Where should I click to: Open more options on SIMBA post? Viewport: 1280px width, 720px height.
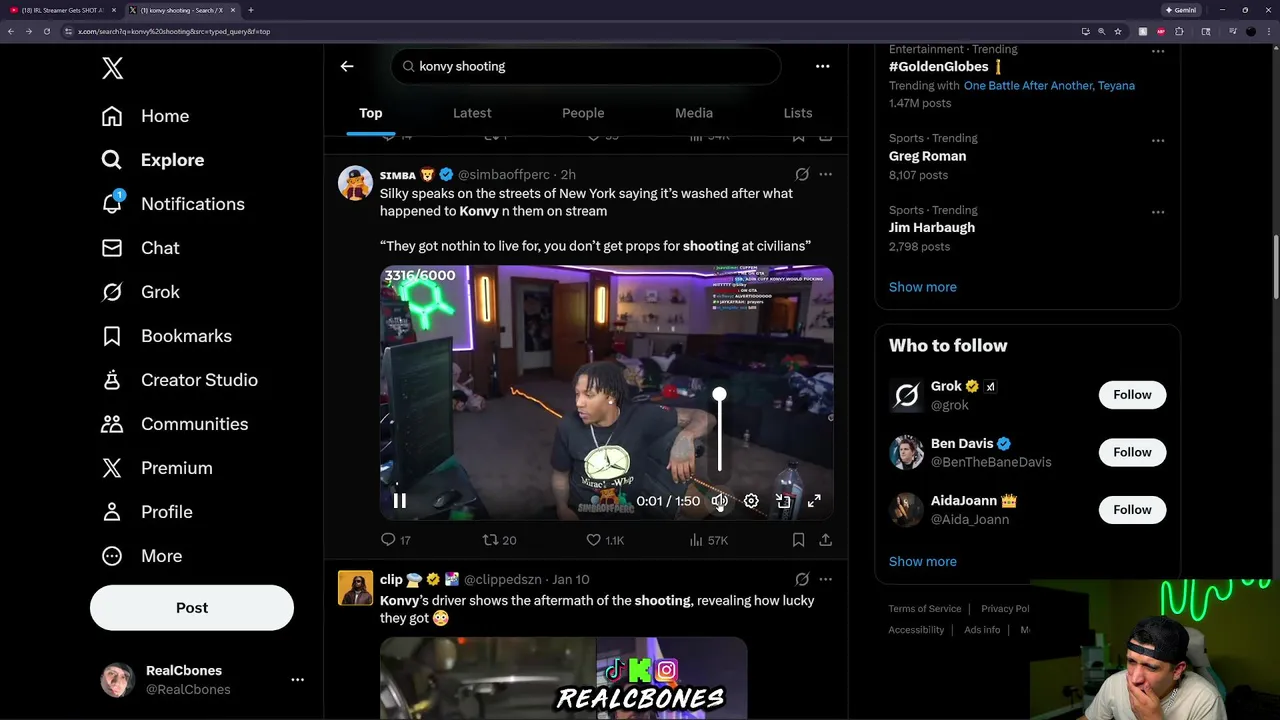click(x=825, y=174)
